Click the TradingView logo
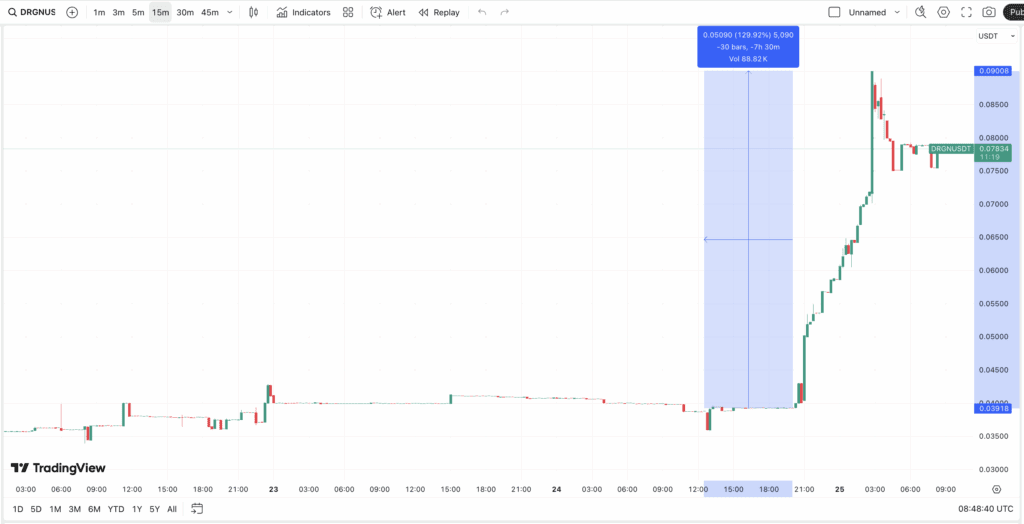The width and height of the screenshot is (1024, 524). tap(58, 468)
